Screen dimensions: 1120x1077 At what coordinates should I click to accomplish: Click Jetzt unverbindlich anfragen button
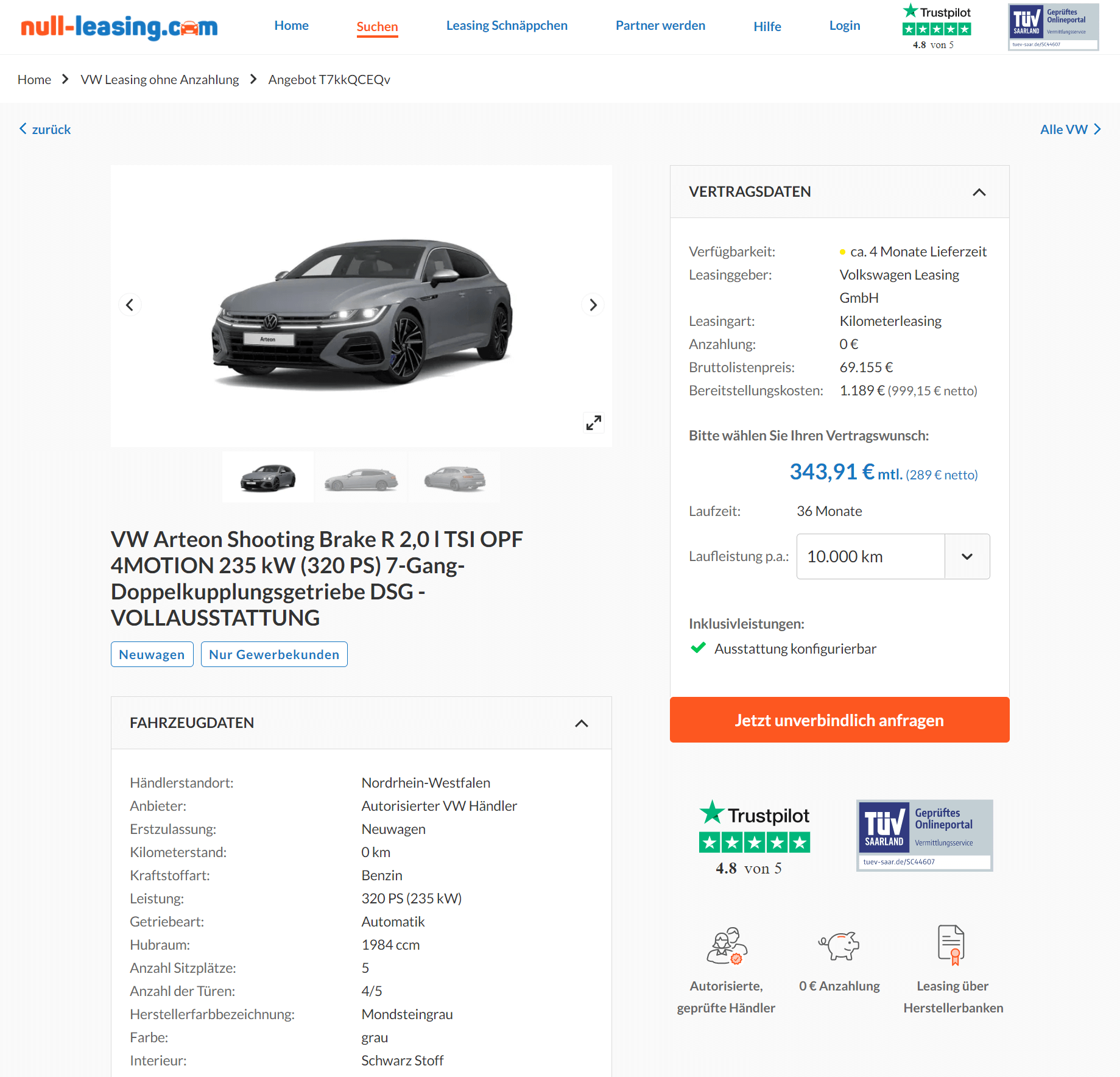pos(839,720)
